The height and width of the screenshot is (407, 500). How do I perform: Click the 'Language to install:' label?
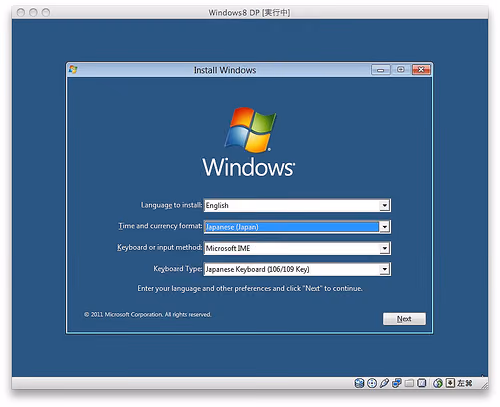(171, 205)
